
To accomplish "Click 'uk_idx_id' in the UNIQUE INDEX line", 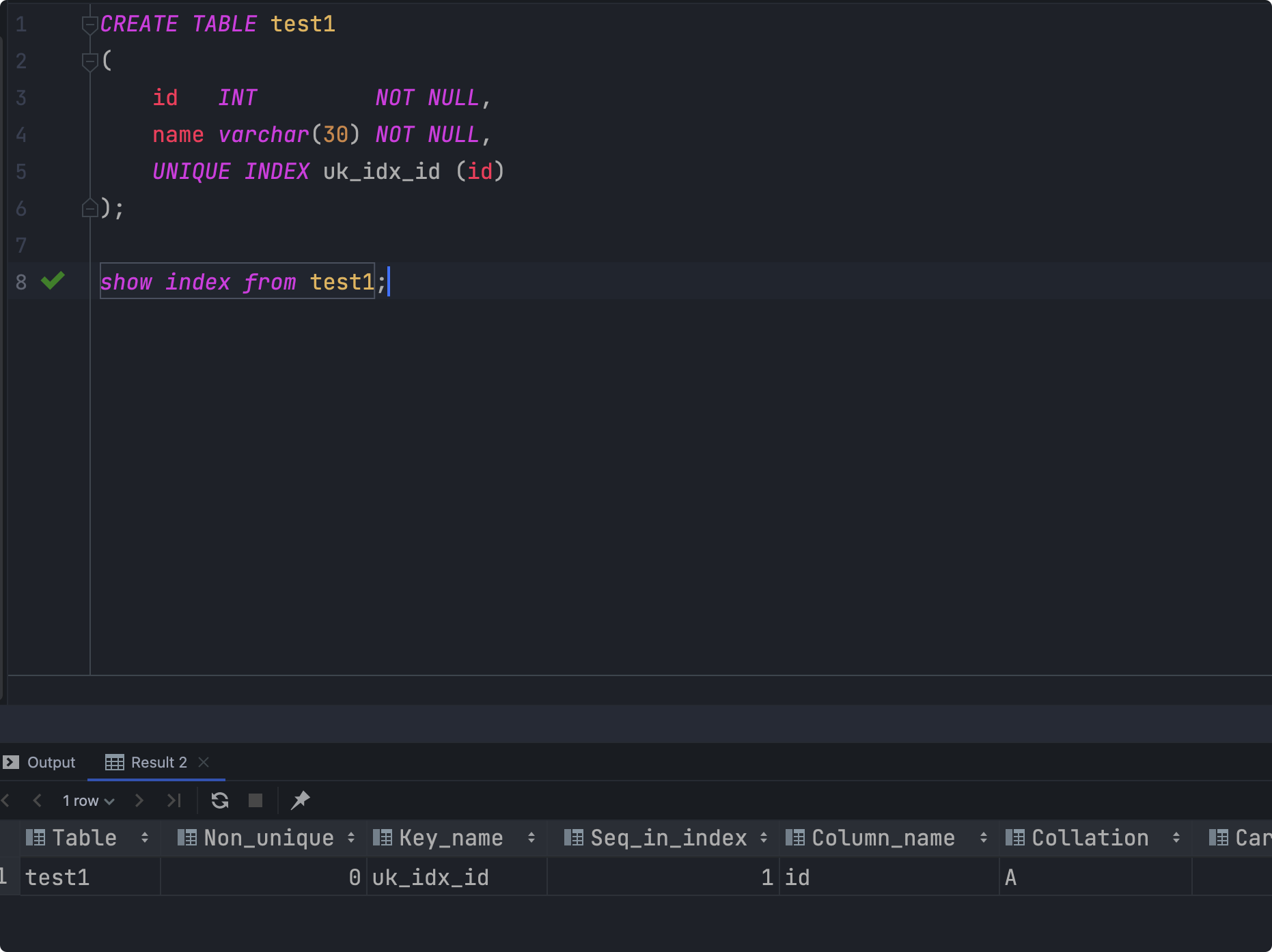I will [x=382, y=171].
